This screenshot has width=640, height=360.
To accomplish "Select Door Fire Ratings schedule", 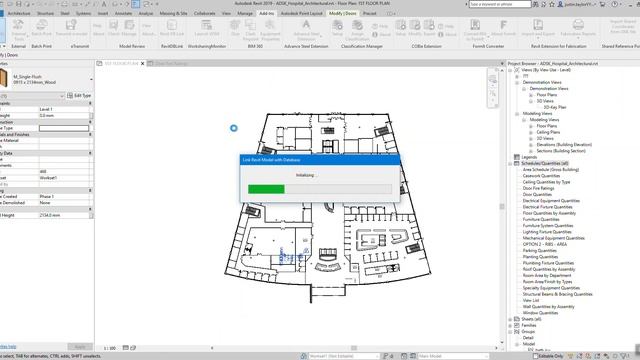I will pos(538,188).
